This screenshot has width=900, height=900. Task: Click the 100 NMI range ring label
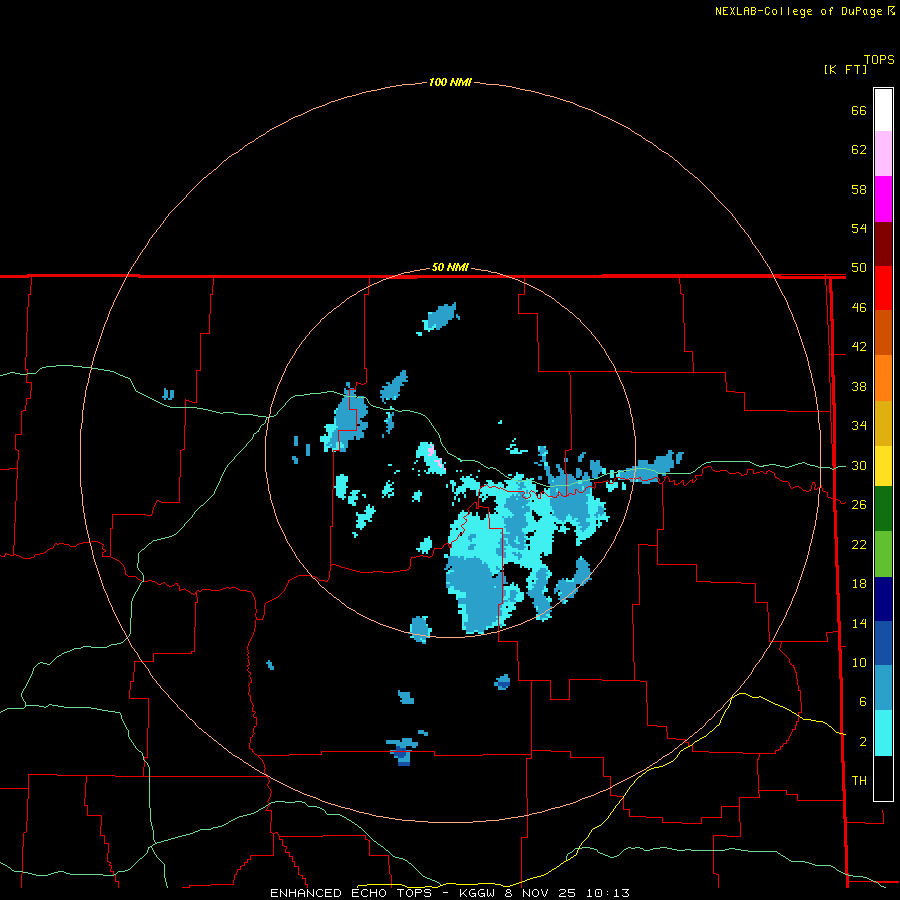[x=450, y=82]
